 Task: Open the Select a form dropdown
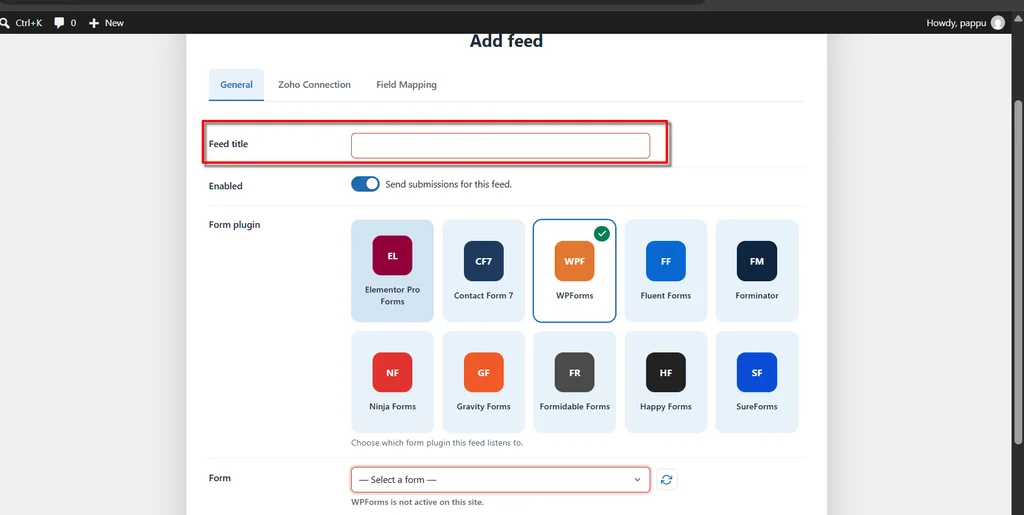click(x=500, y=480)
